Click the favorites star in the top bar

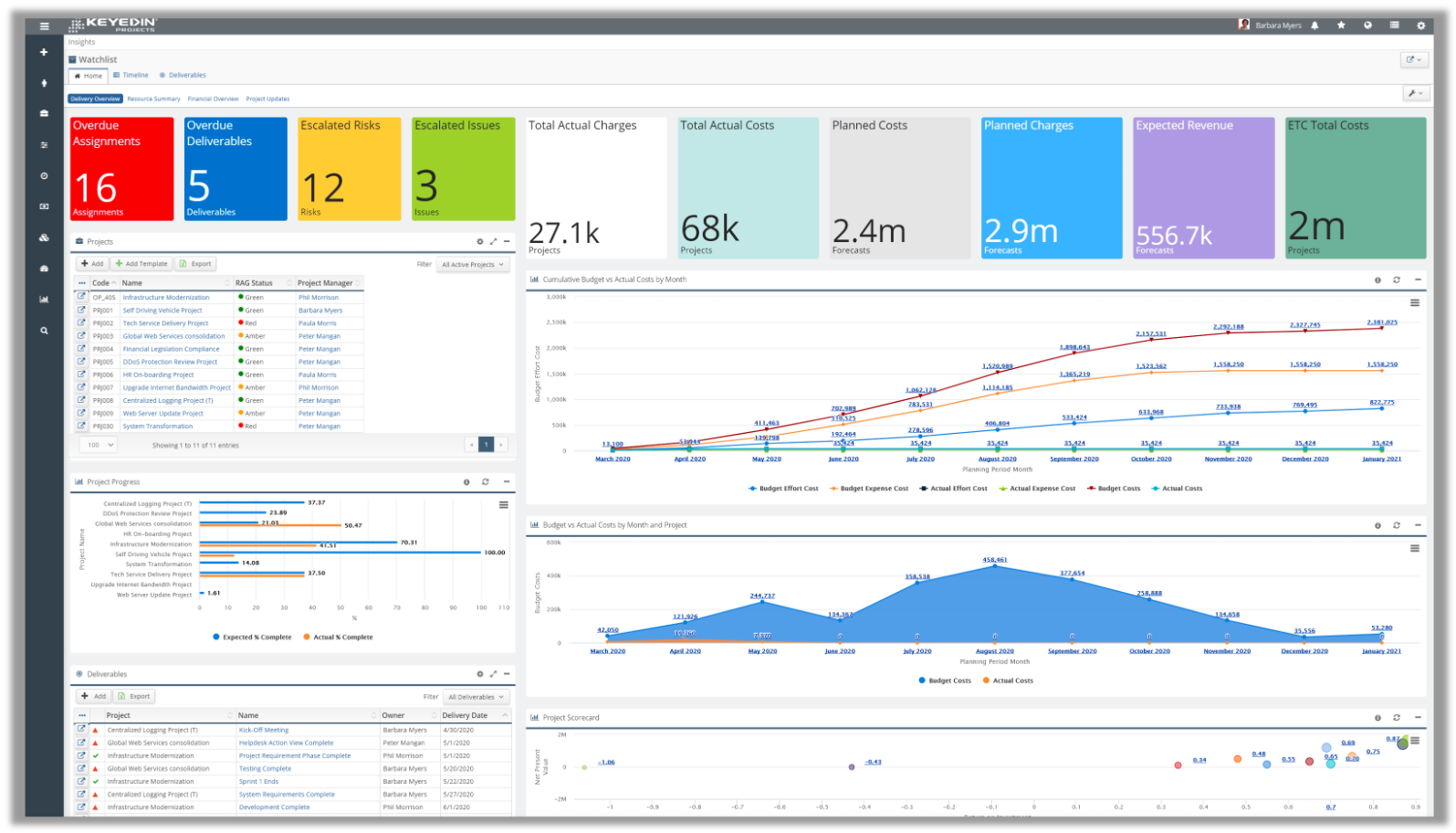coord(1341,26)
